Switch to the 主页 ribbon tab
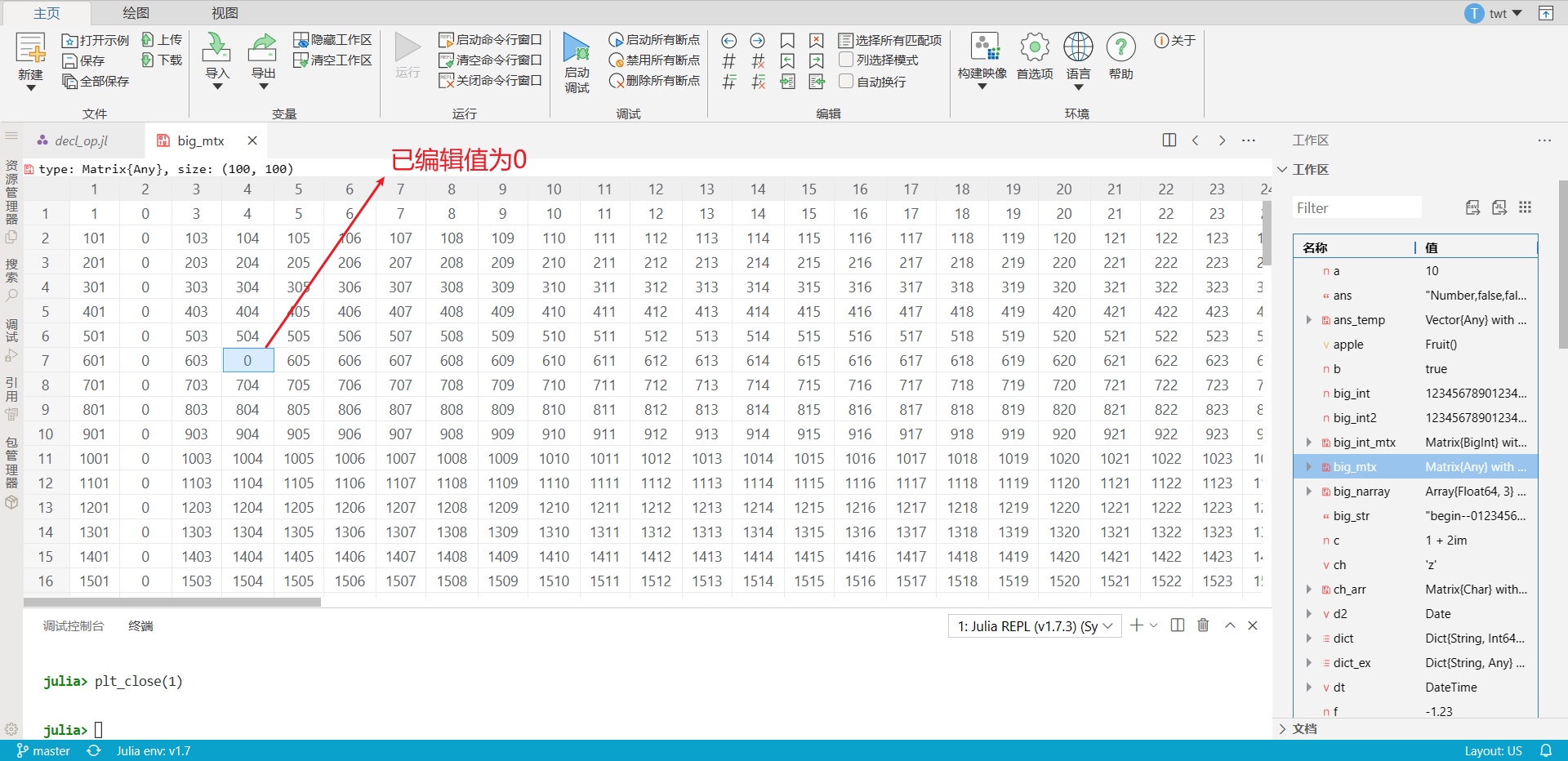 [x=47, y=13]
